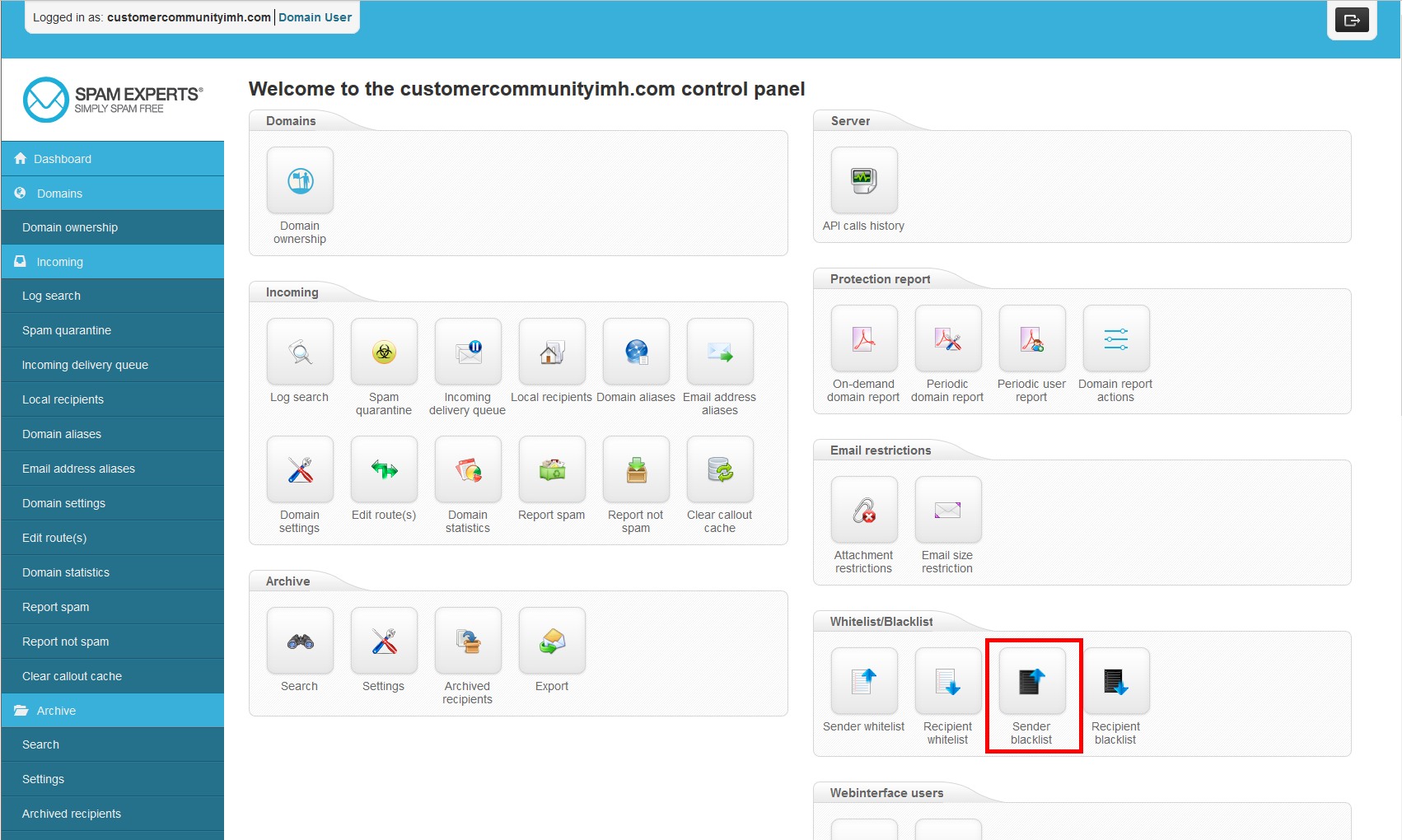The width and height of the screenshot is (1402, 840).
Task: Collapse the Archive sidebar section
Action: (56, 711)
